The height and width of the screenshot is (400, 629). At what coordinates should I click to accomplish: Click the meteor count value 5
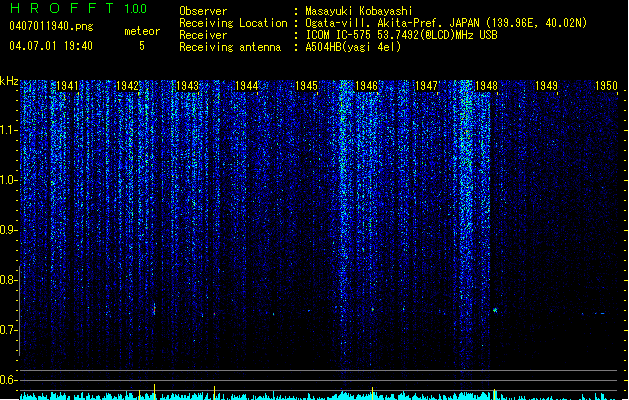tap(142, 46)
